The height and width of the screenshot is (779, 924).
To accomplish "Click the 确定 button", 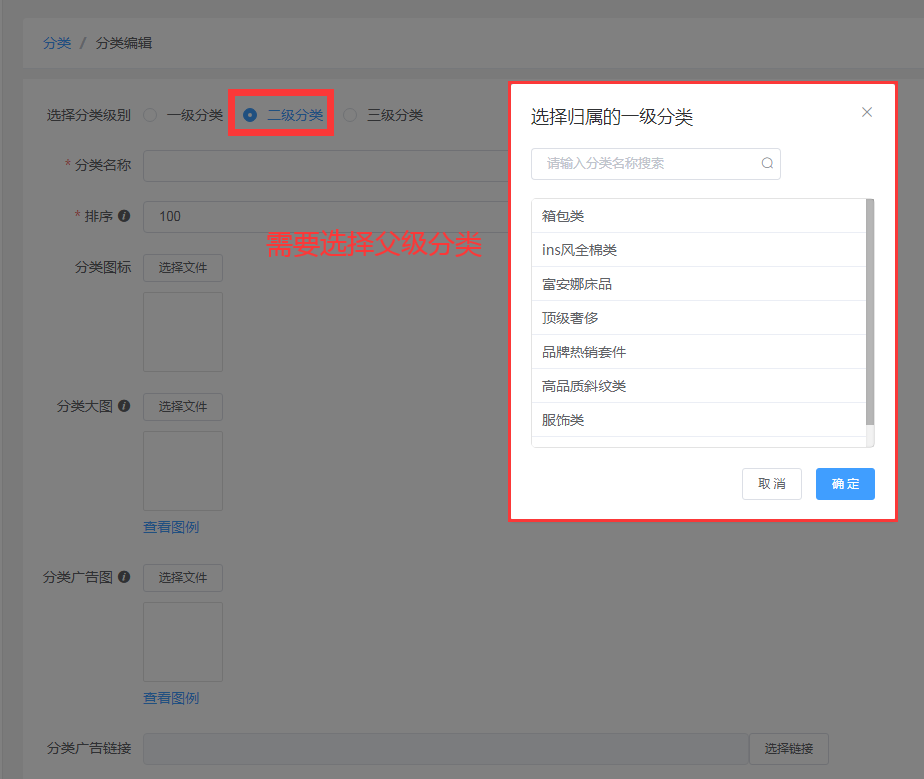I will 845,484.
